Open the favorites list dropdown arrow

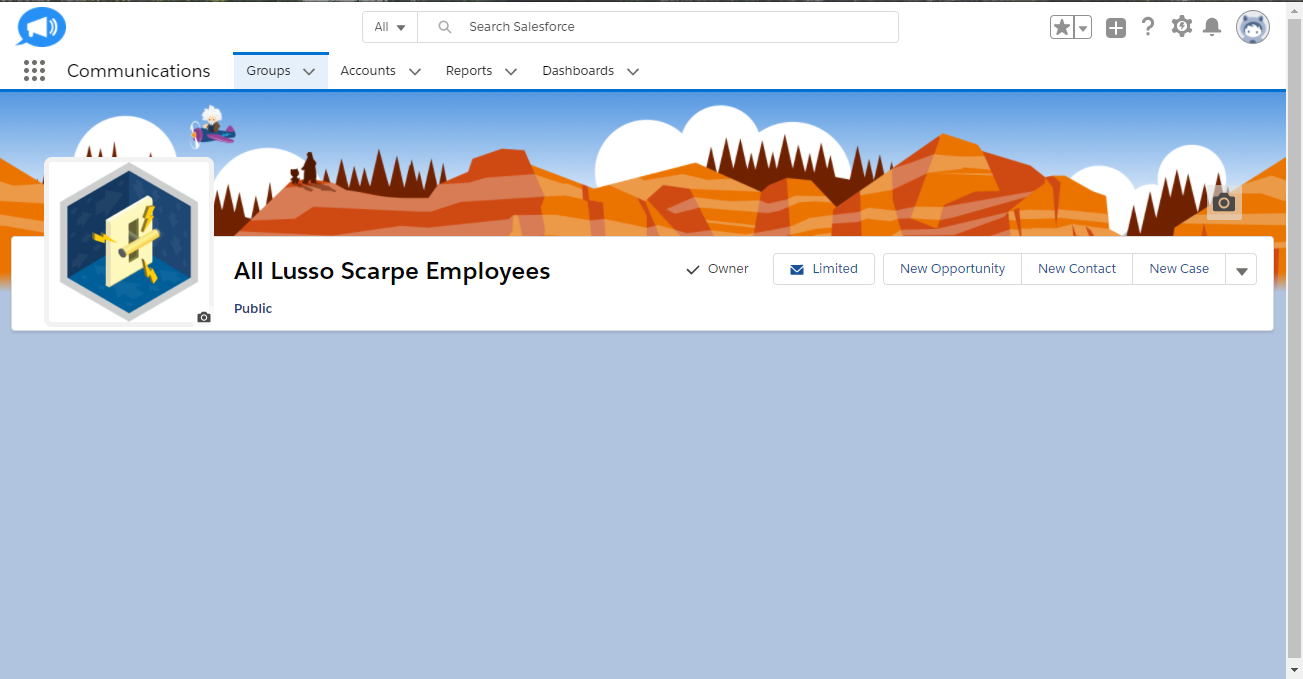[1083, 28]
